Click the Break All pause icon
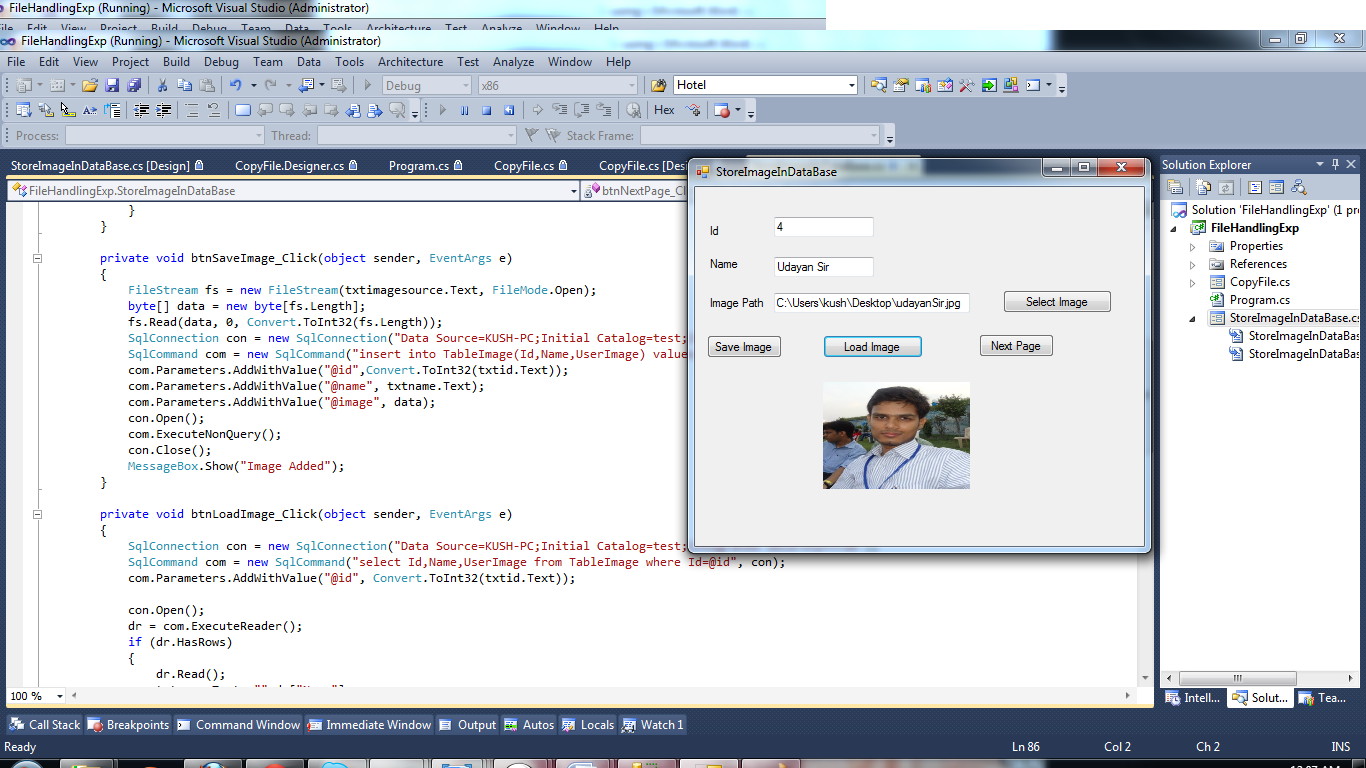 464,110
